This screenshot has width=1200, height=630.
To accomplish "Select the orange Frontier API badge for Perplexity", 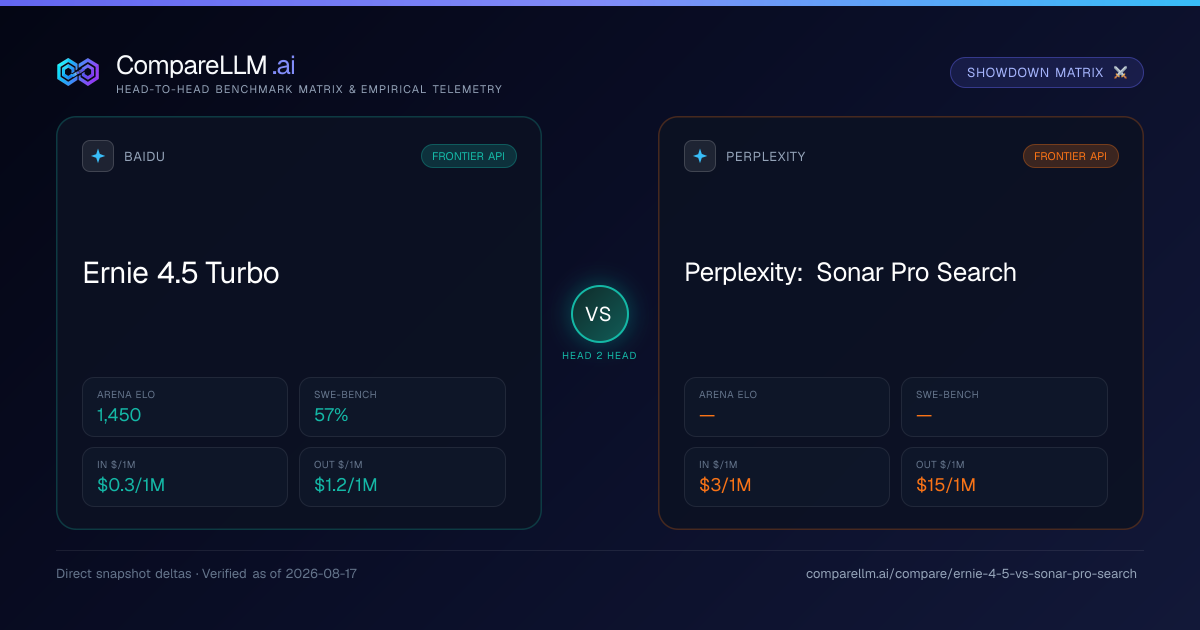I will coord(1071,156).
